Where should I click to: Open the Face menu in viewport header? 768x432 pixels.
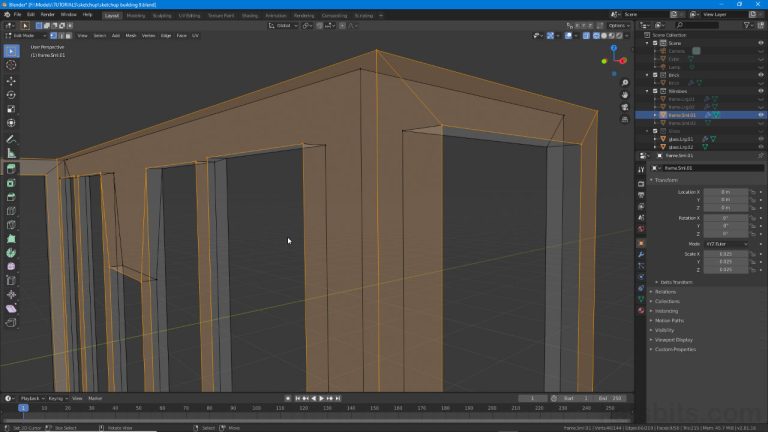click(182, 36)
